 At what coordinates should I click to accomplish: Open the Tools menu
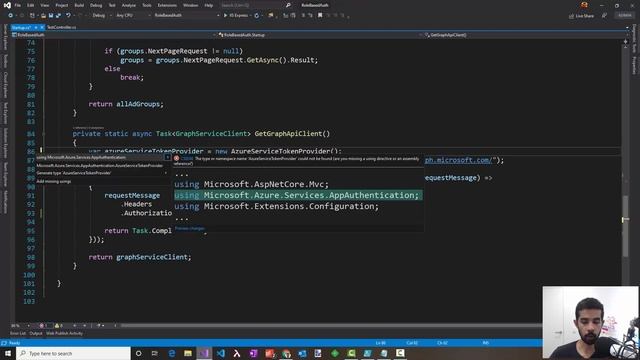pyautogui.click(x=147, y=5)
